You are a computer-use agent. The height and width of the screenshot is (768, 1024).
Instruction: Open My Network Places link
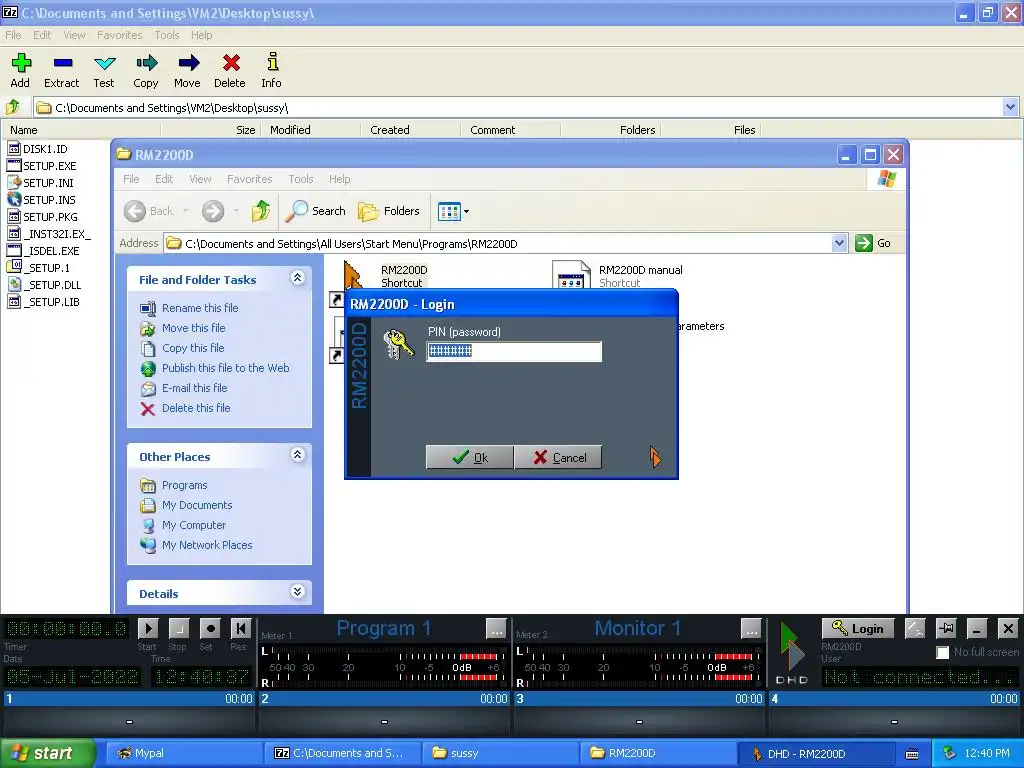pyautogui.click(x=207, y=545)
